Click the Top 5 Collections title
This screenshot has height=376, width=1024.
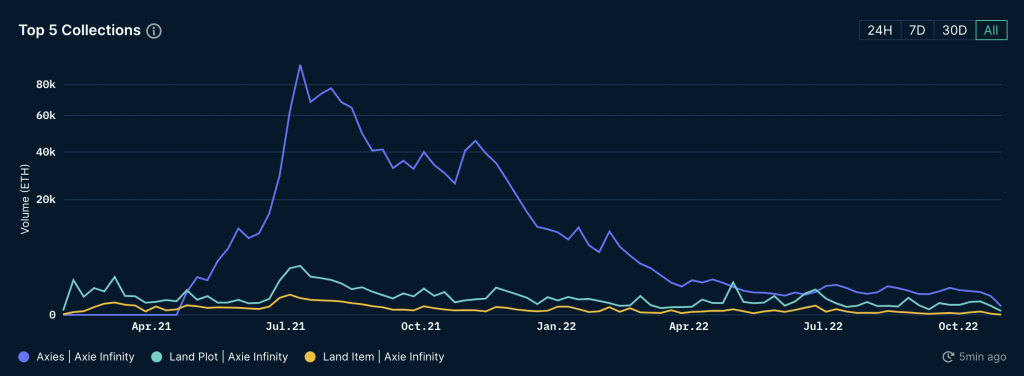(80, 30)
